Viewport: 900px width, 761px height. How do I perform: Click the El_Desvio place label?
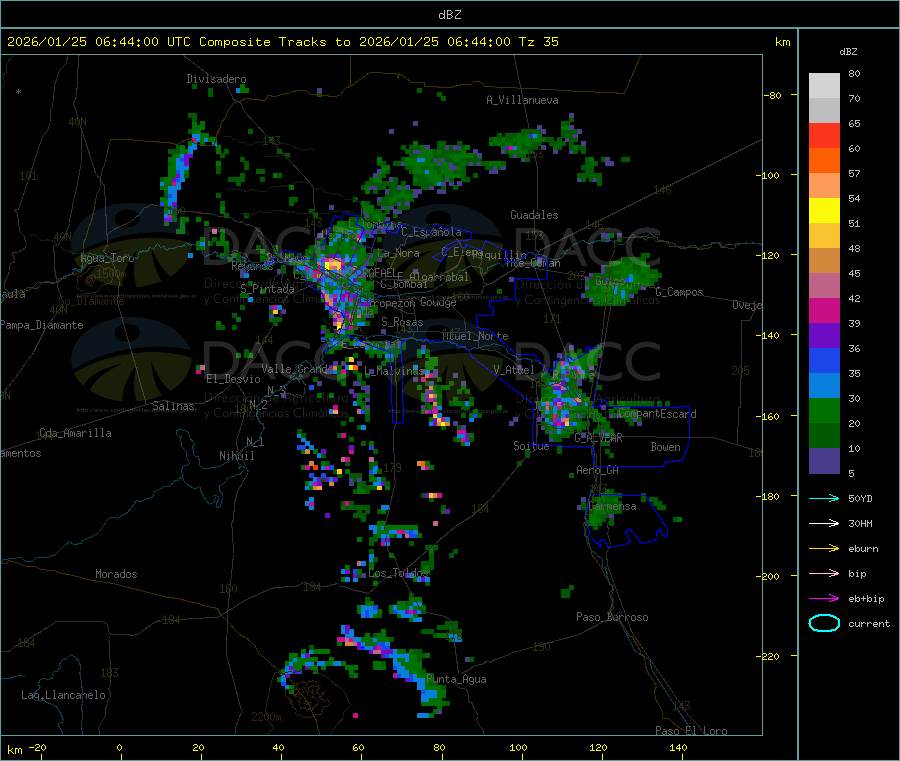click(x=233, y=379)
